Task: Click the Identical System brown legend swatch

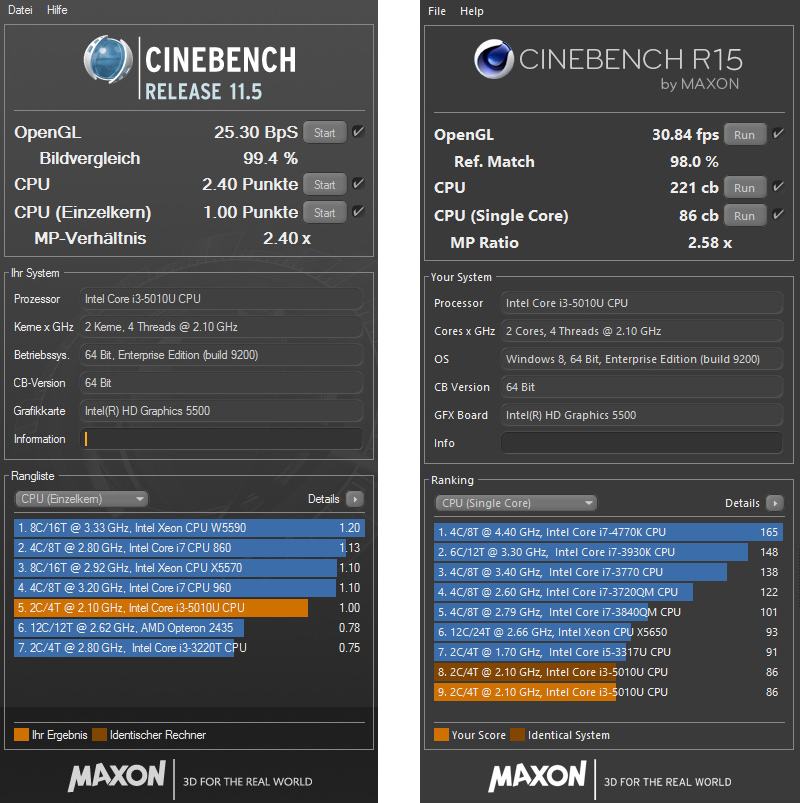Action: click(x=517, y=735)
